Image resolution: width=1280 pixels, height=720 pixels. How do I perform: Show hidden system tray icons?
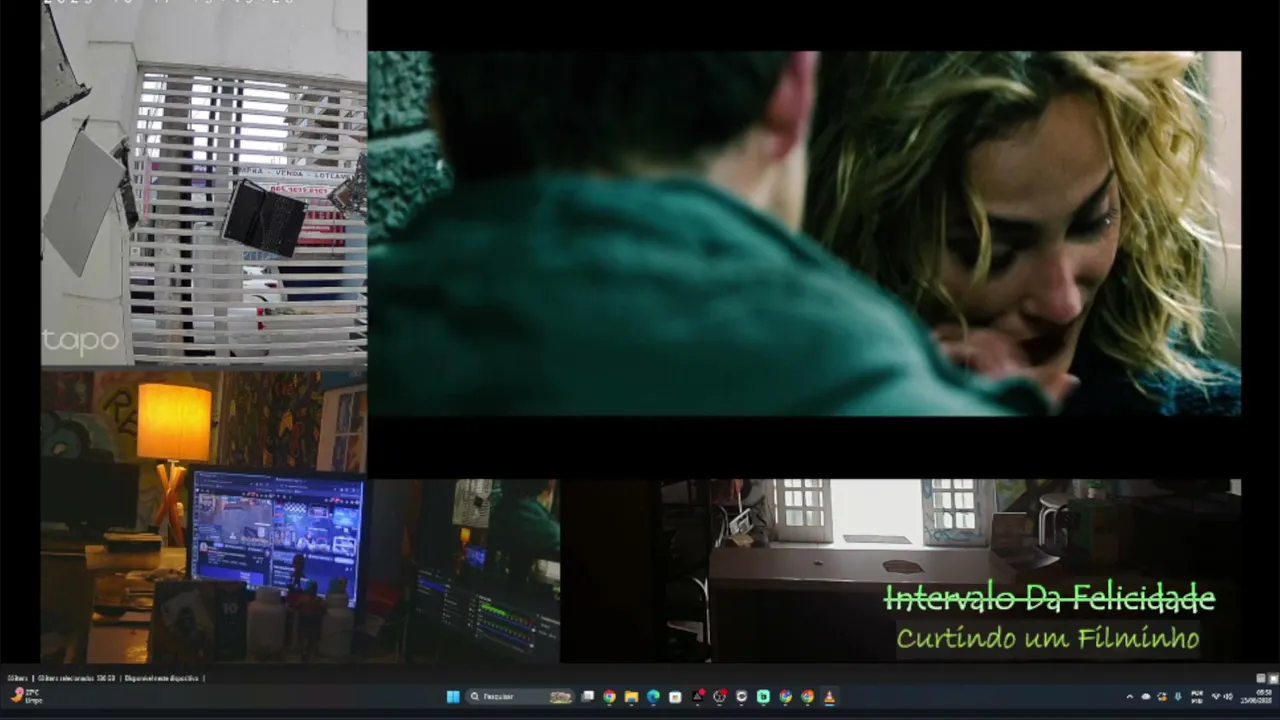[x=1130, y=697]
